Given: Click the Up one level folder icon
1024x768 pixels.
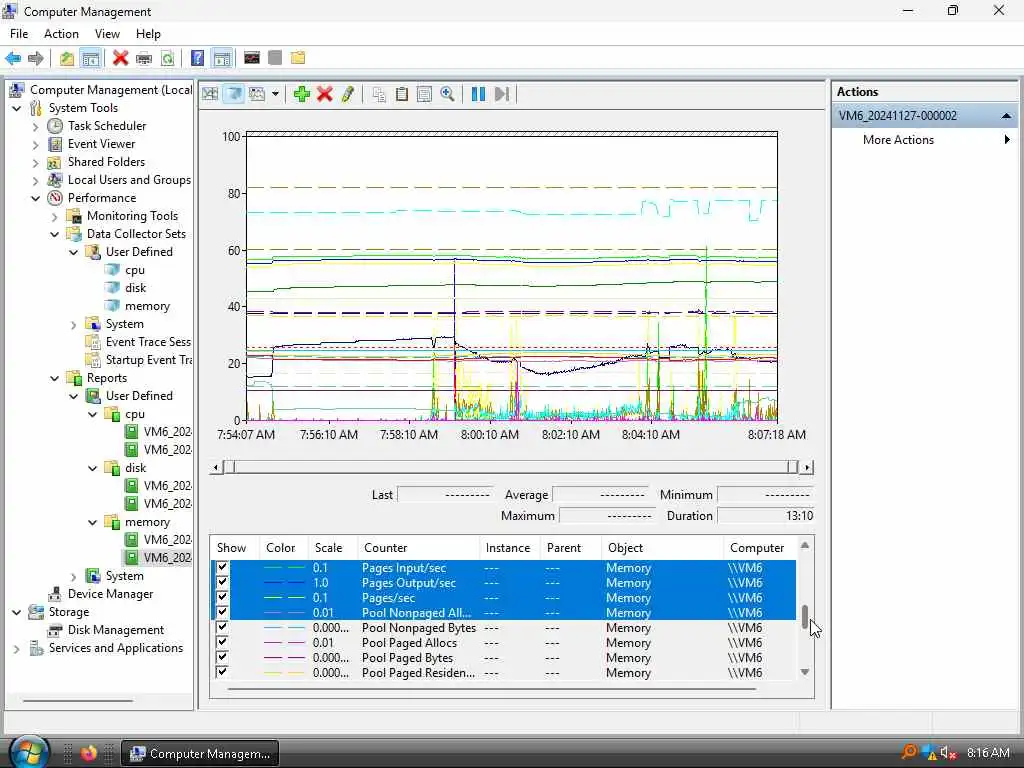Looking at the screenshot, I should pos(67,58).
